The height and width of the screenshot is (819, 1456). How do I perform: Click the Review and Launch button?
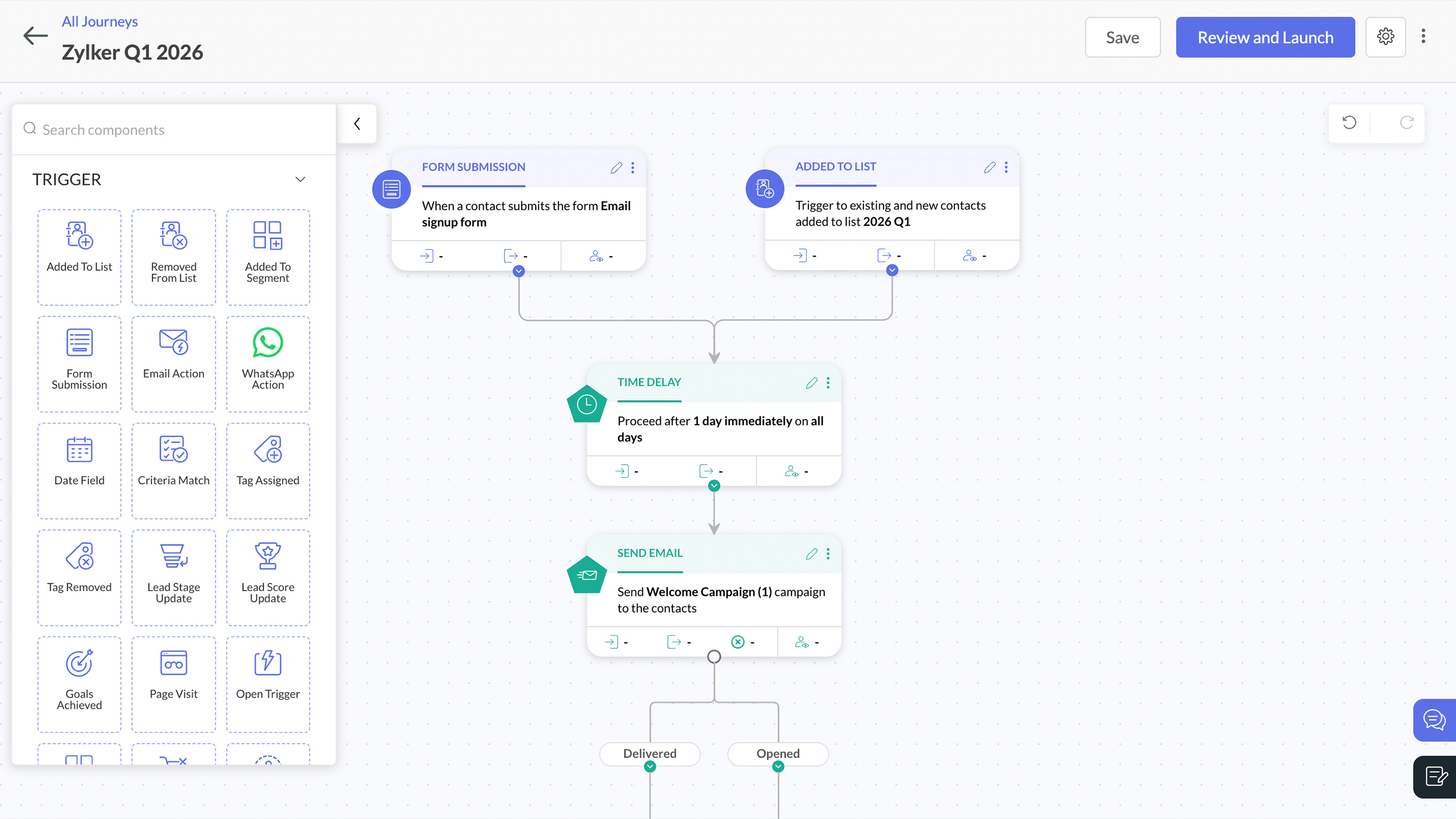1265,37
